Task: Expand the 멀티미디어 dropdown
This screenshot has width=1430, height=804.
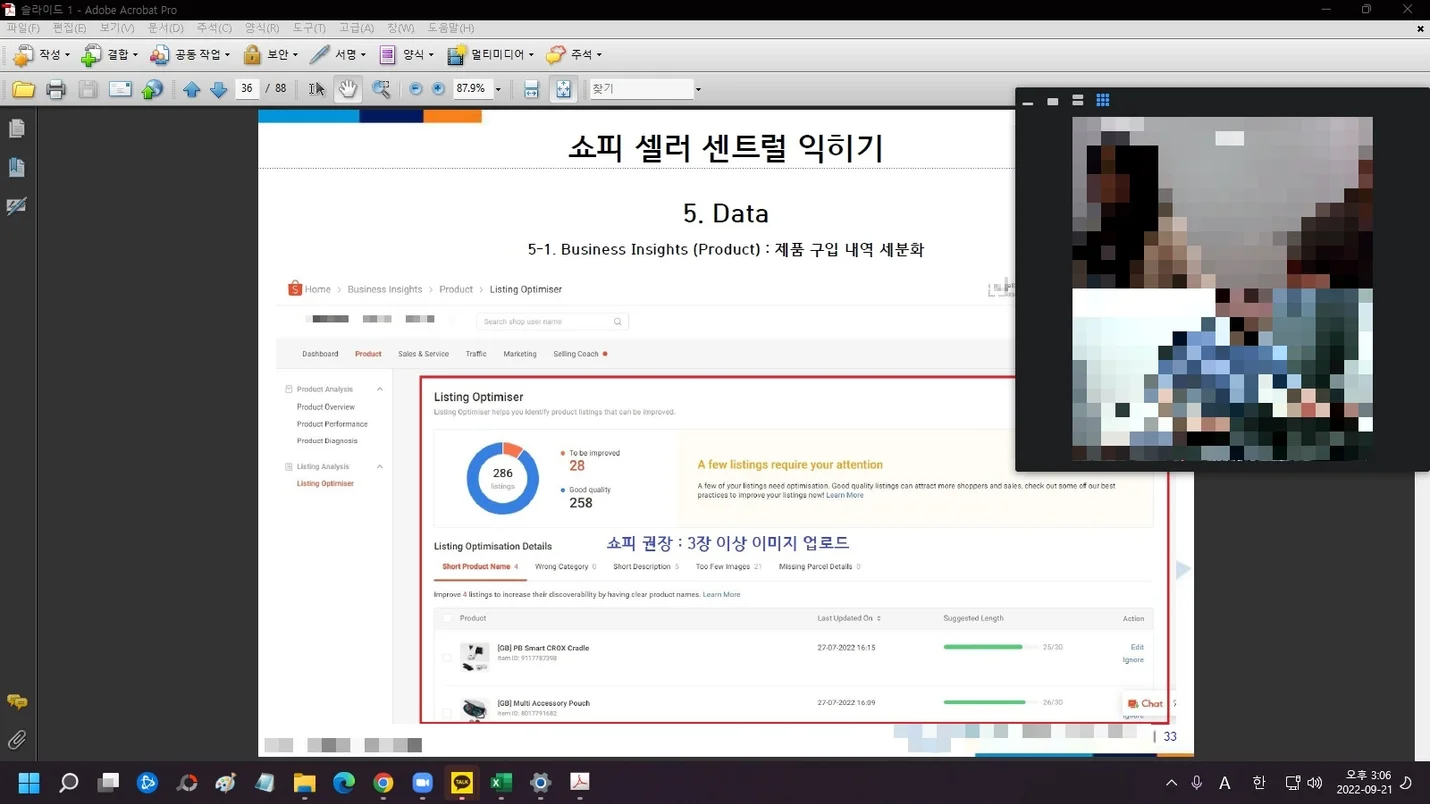Action: click(491, 55)
